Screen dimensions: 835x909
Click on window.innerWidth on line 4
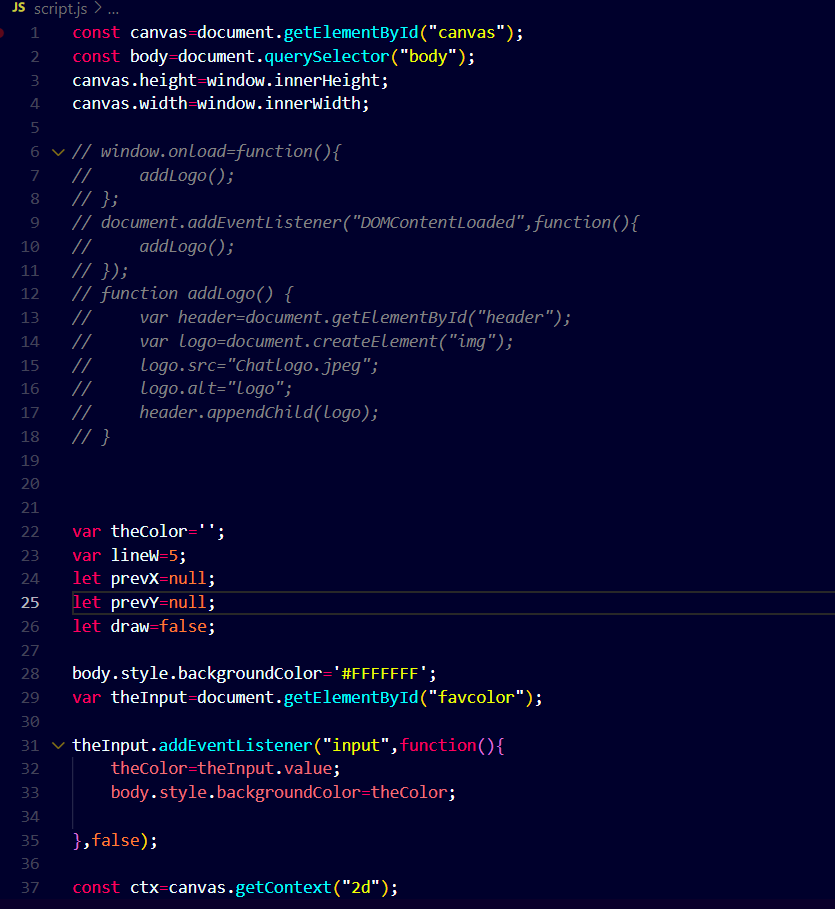click(x=278, y=104)
